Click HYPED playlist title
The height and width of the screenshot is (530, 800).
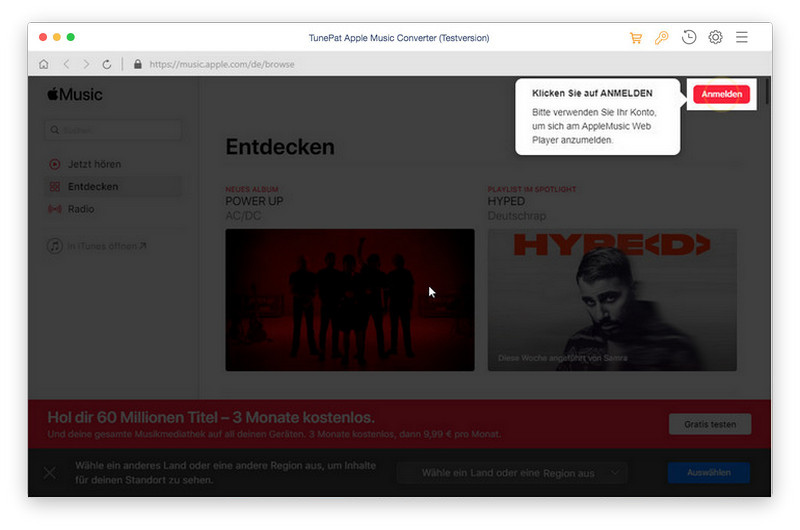pos(506,201)
